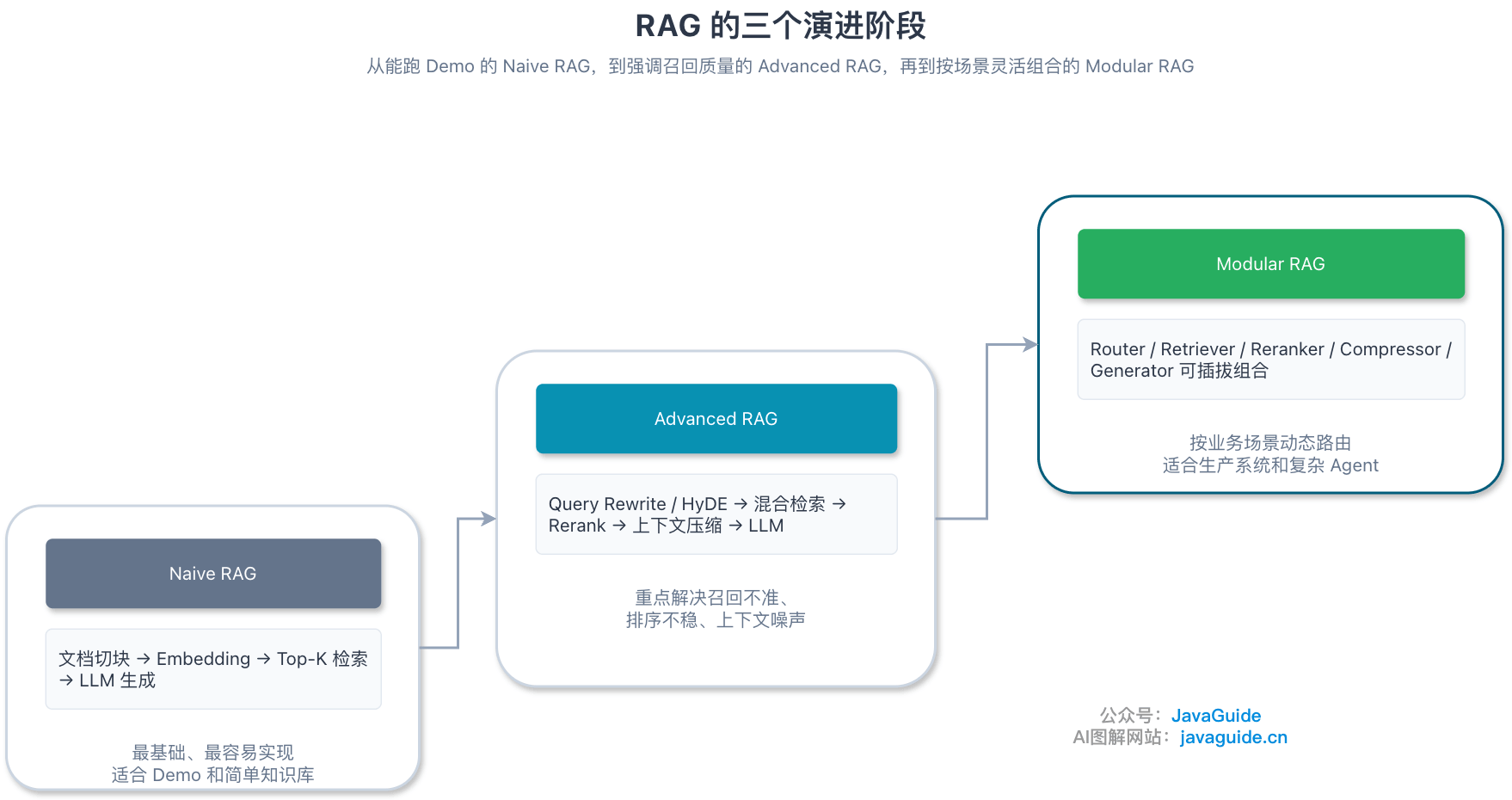Viewport: 1512px width, 800px height.
Task: Select the blue Advanced RAG header box
Action: click(x=716, y=419)
